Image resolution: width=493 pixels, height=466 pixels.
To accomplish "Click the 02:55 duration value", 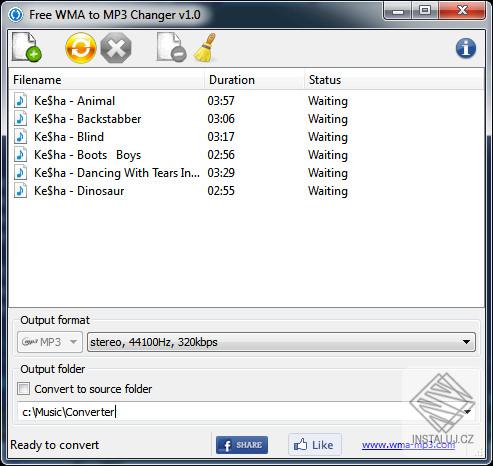I will 221,191.
